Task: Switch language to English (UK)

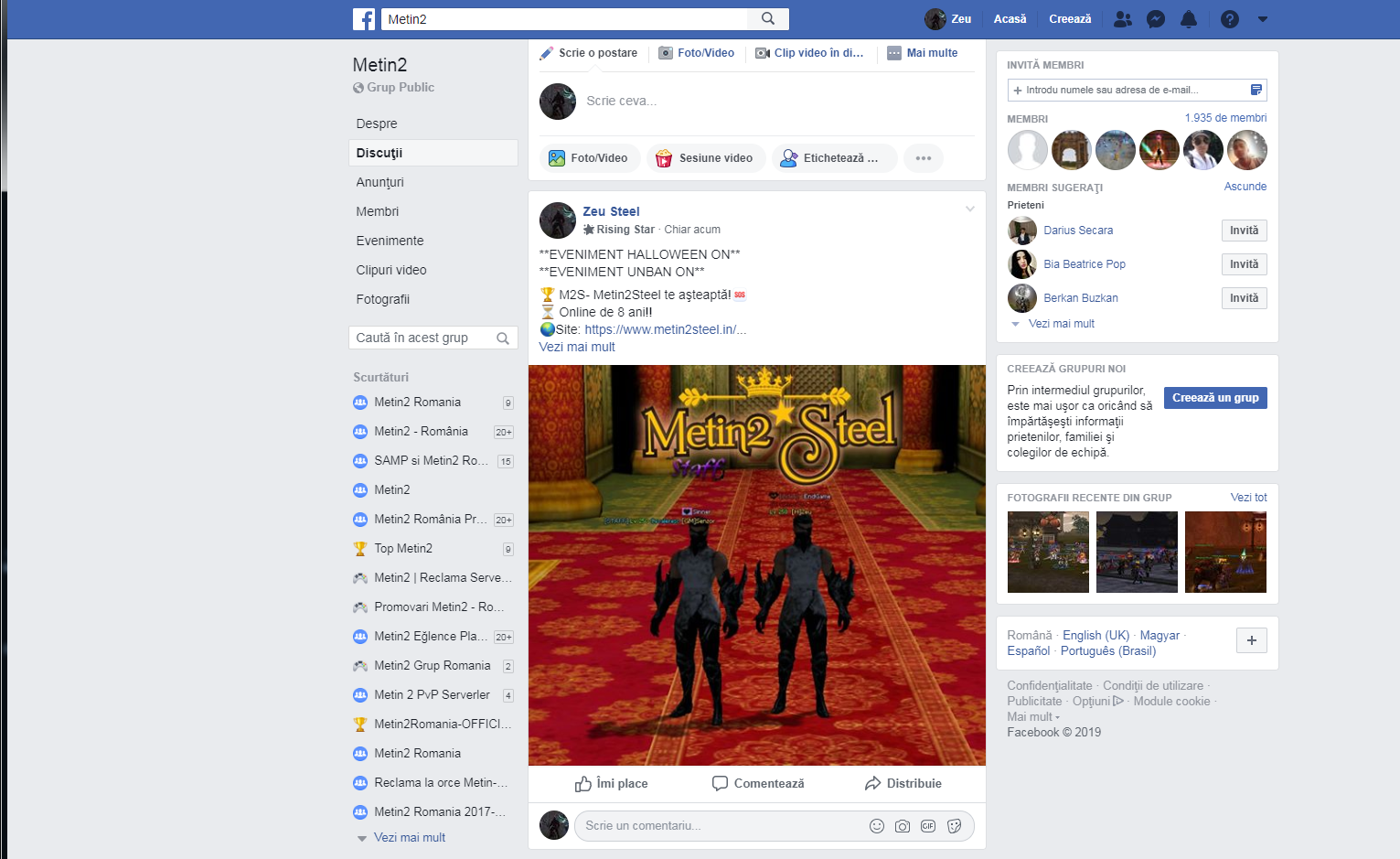Action: point(1095,636)
